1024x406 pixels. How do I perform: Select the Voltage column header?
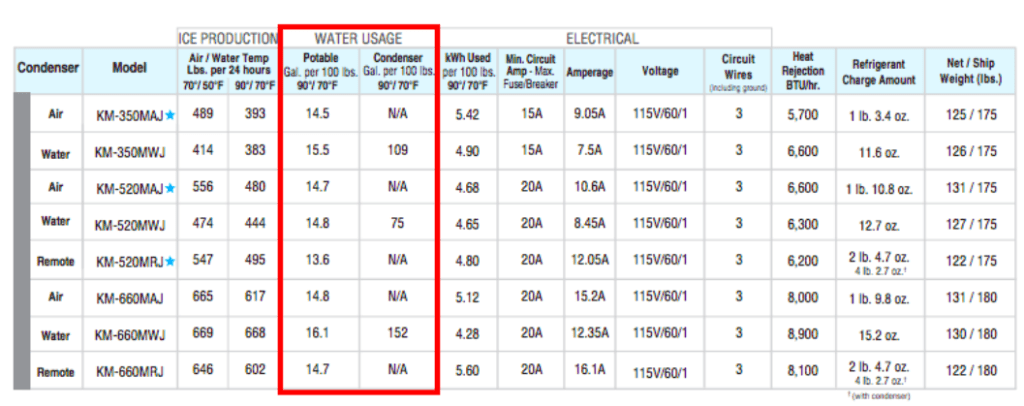click(660, 72)
